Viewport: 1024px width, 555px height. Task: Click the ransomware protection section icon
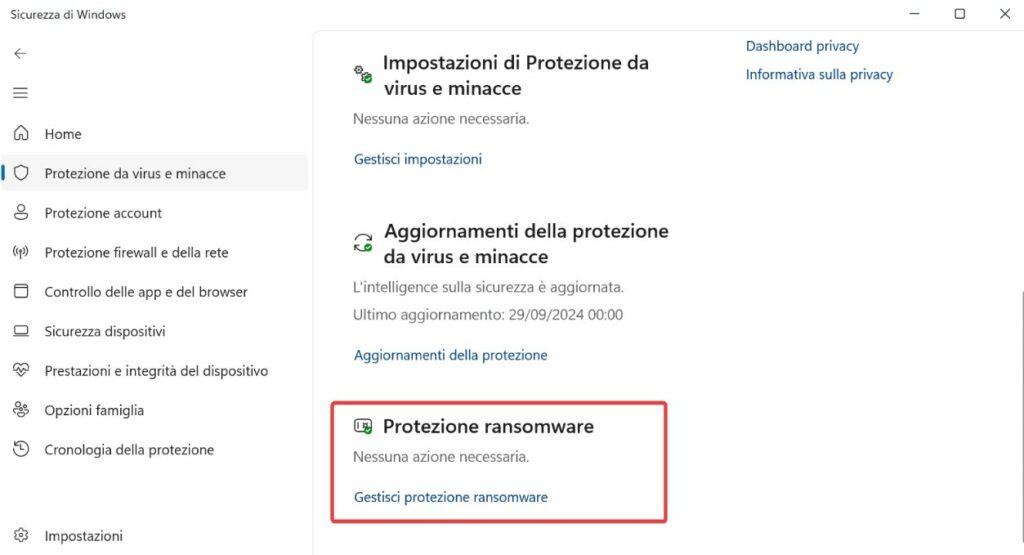(363, 427)
